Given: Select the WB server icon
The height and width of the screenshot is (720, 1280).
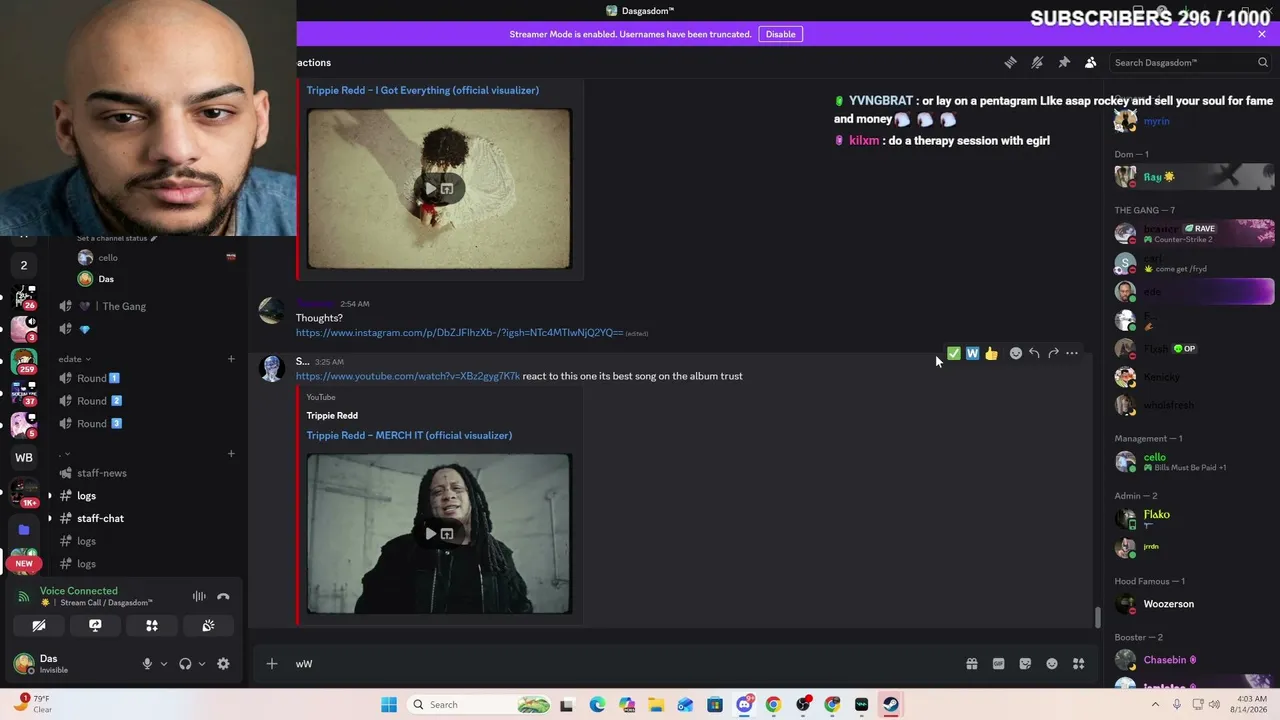Looking at the screenshot, I should pyautogui.click(x=24, y=458).
